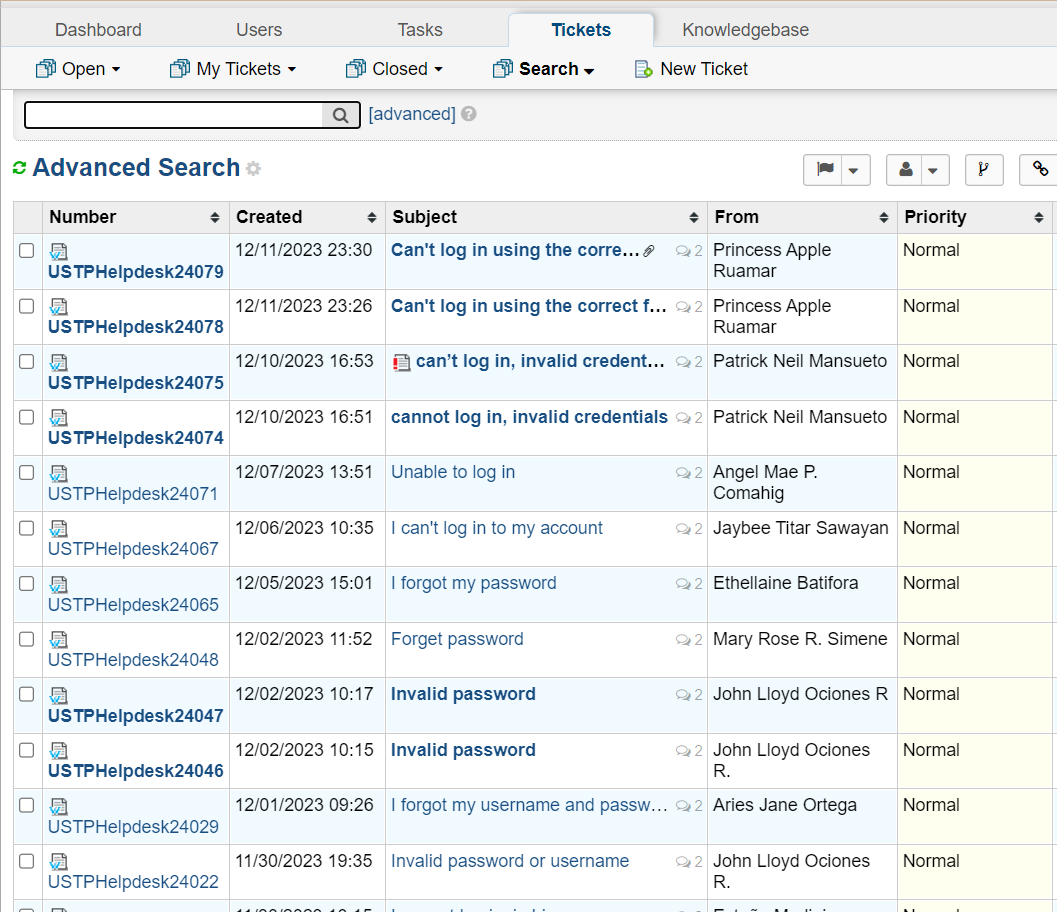The image size is (1057, 912).
Task: Sort tickets by the Created column
Action: click(269, 217)
